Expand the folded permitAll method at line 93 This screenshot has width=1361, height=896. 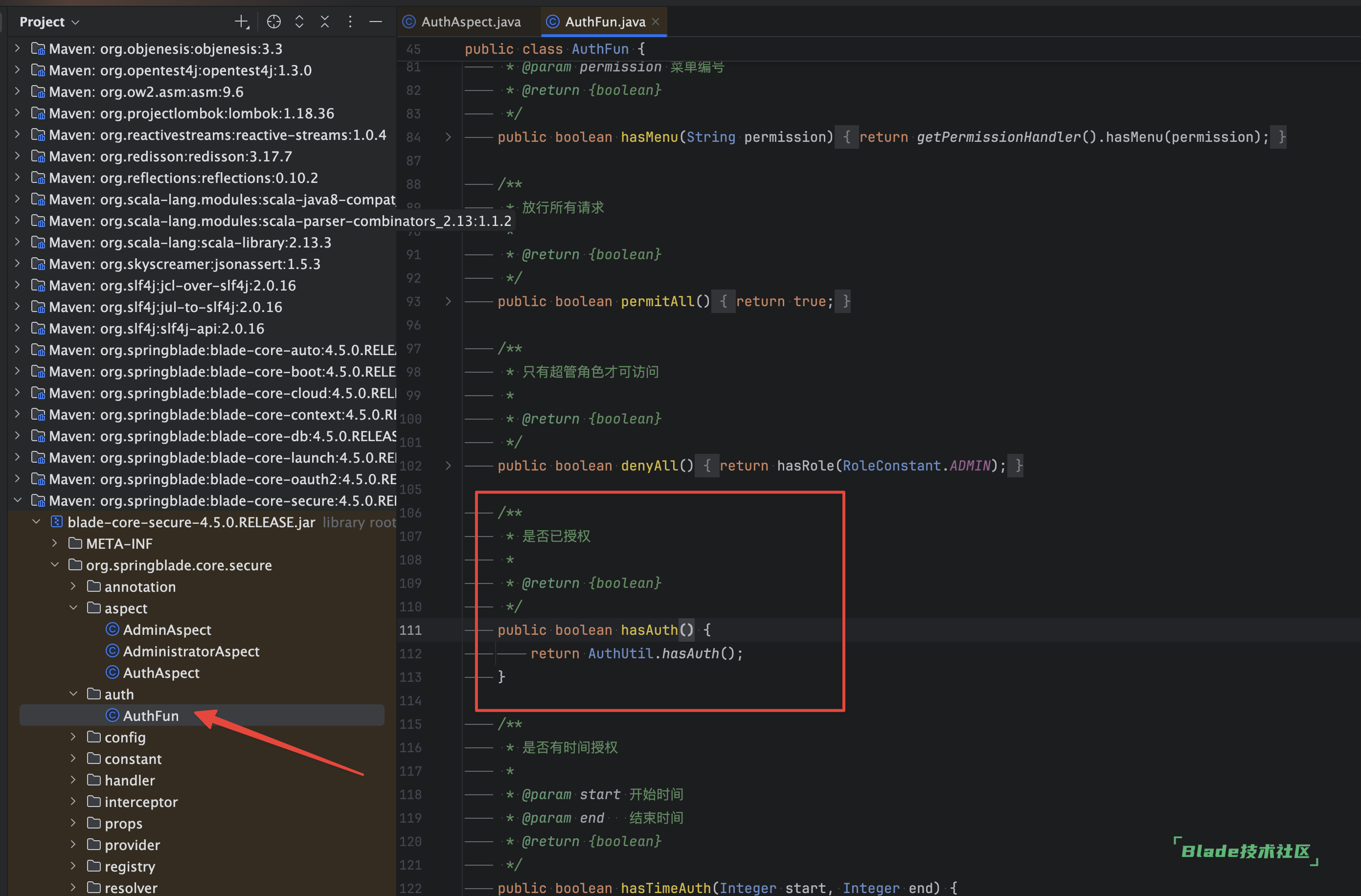[448, 301]
